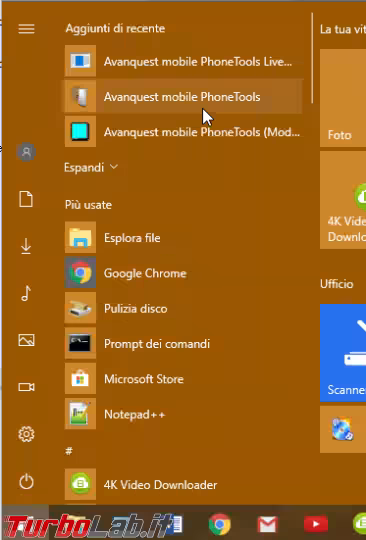Viewport: 366px width, 540px height.
Task: Open Music via the sidebar note icon
Action: pos(26,293)
